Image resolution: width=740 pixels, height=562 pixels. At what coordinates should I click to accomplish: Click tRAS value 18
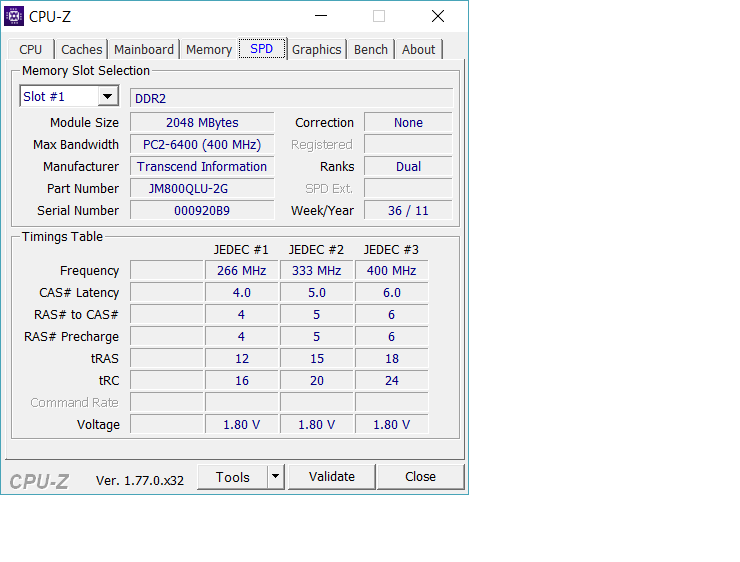[392, 359]
